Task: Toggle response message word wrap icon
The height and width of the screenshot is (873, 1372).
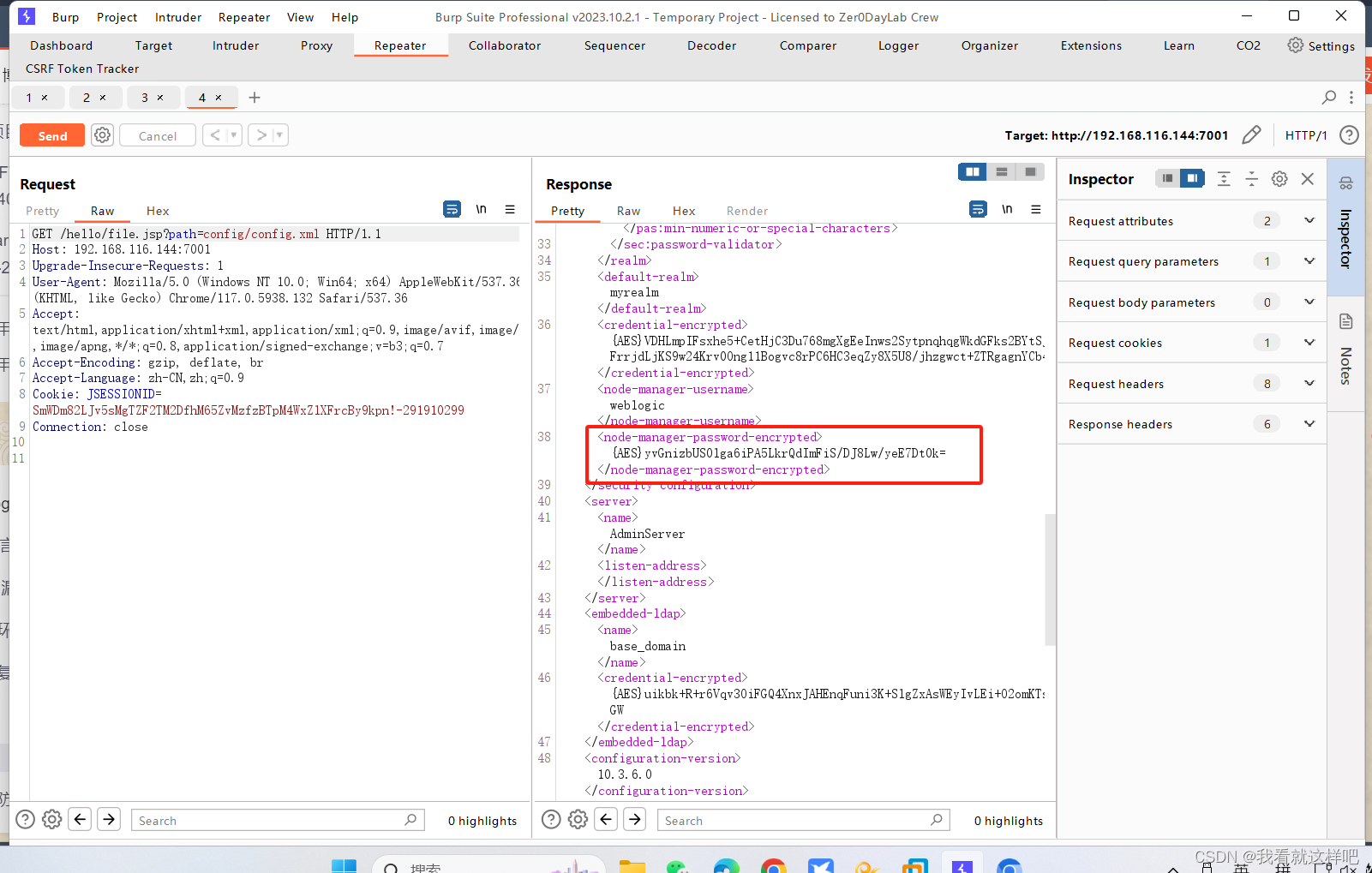Action: coord(978,209)
